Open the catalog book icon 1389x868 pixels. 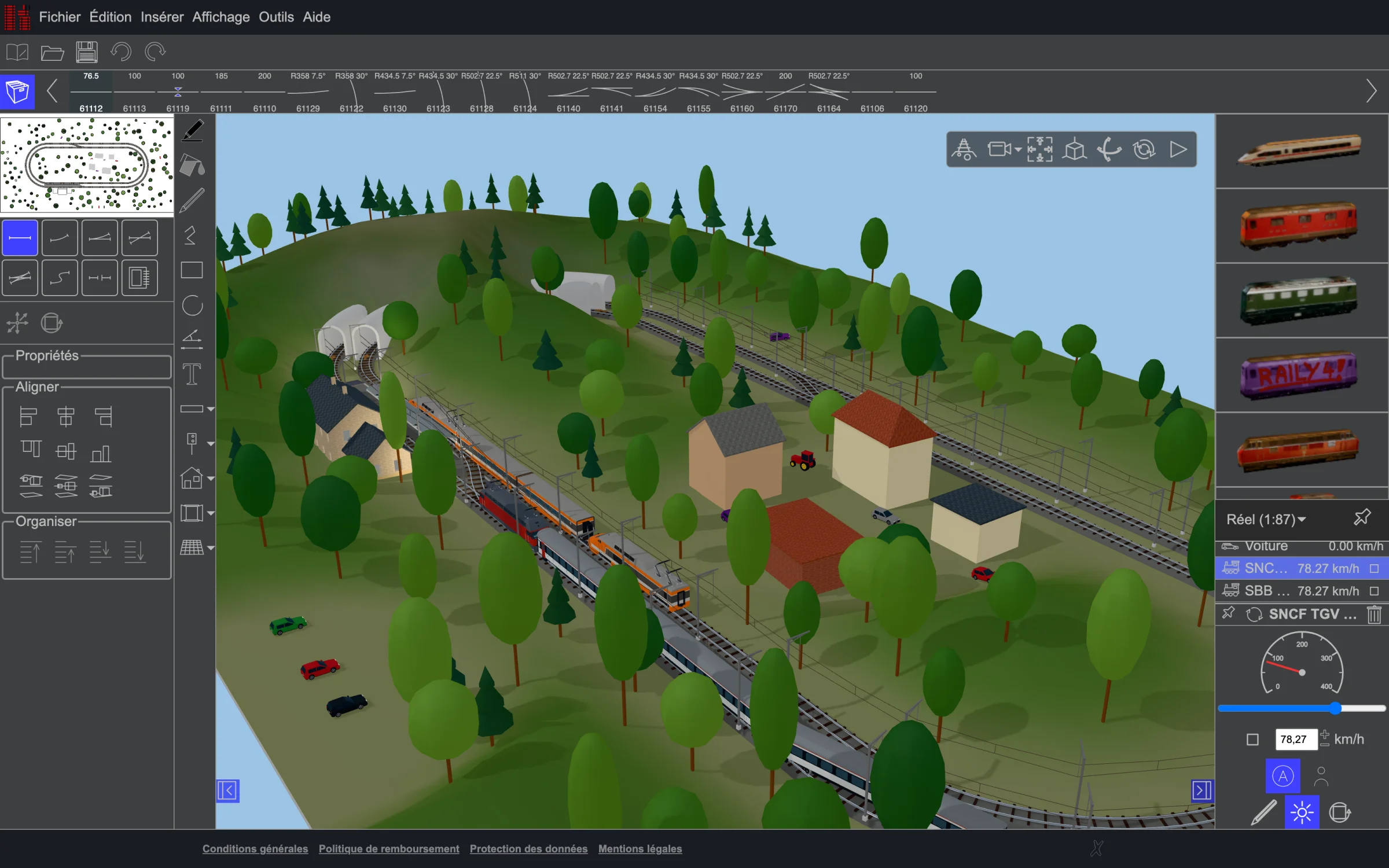click(x=17, y=53)
